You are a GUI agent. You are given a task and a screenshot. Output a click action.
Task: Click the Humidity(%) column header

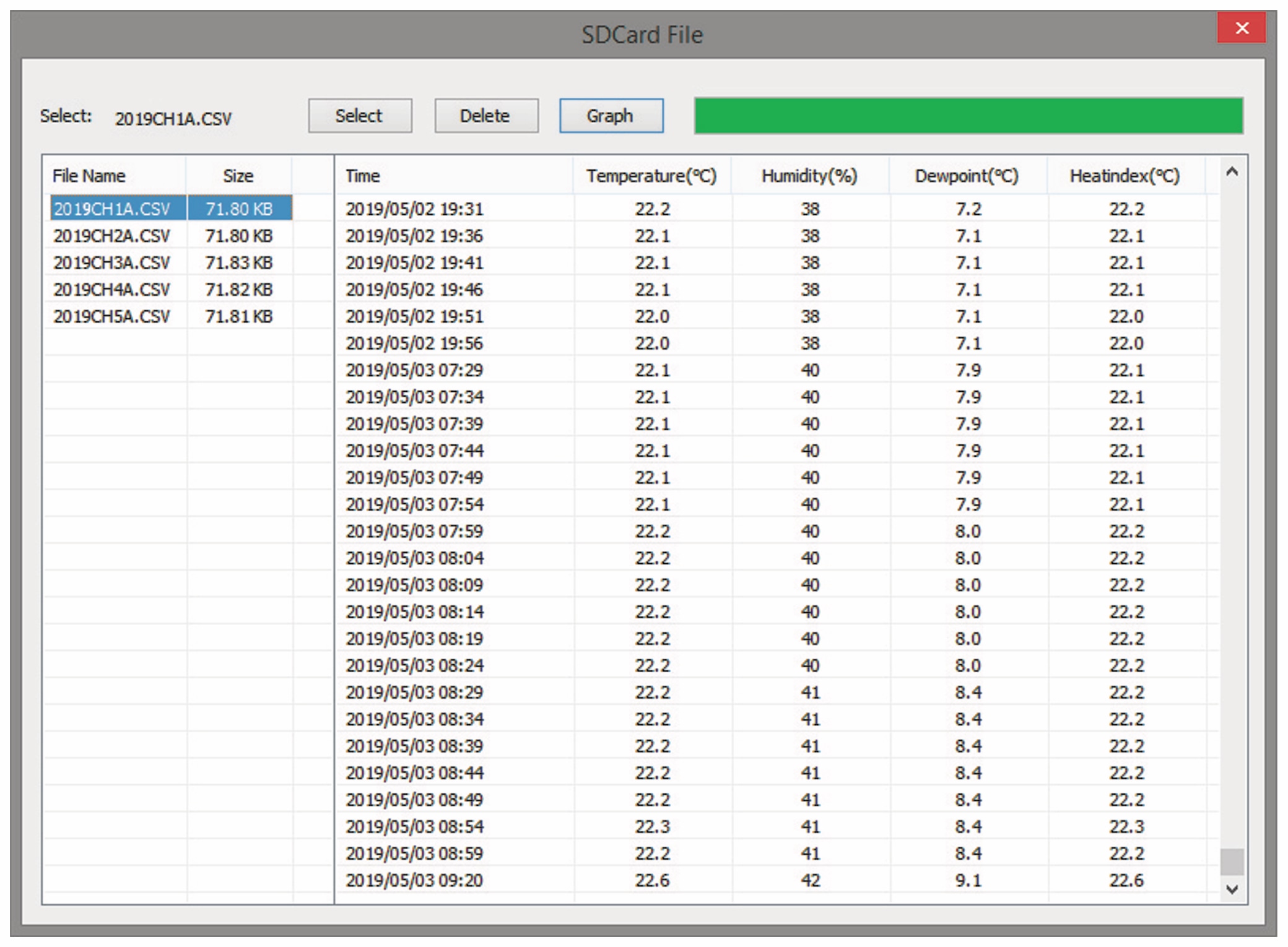[x=809, y=176]
